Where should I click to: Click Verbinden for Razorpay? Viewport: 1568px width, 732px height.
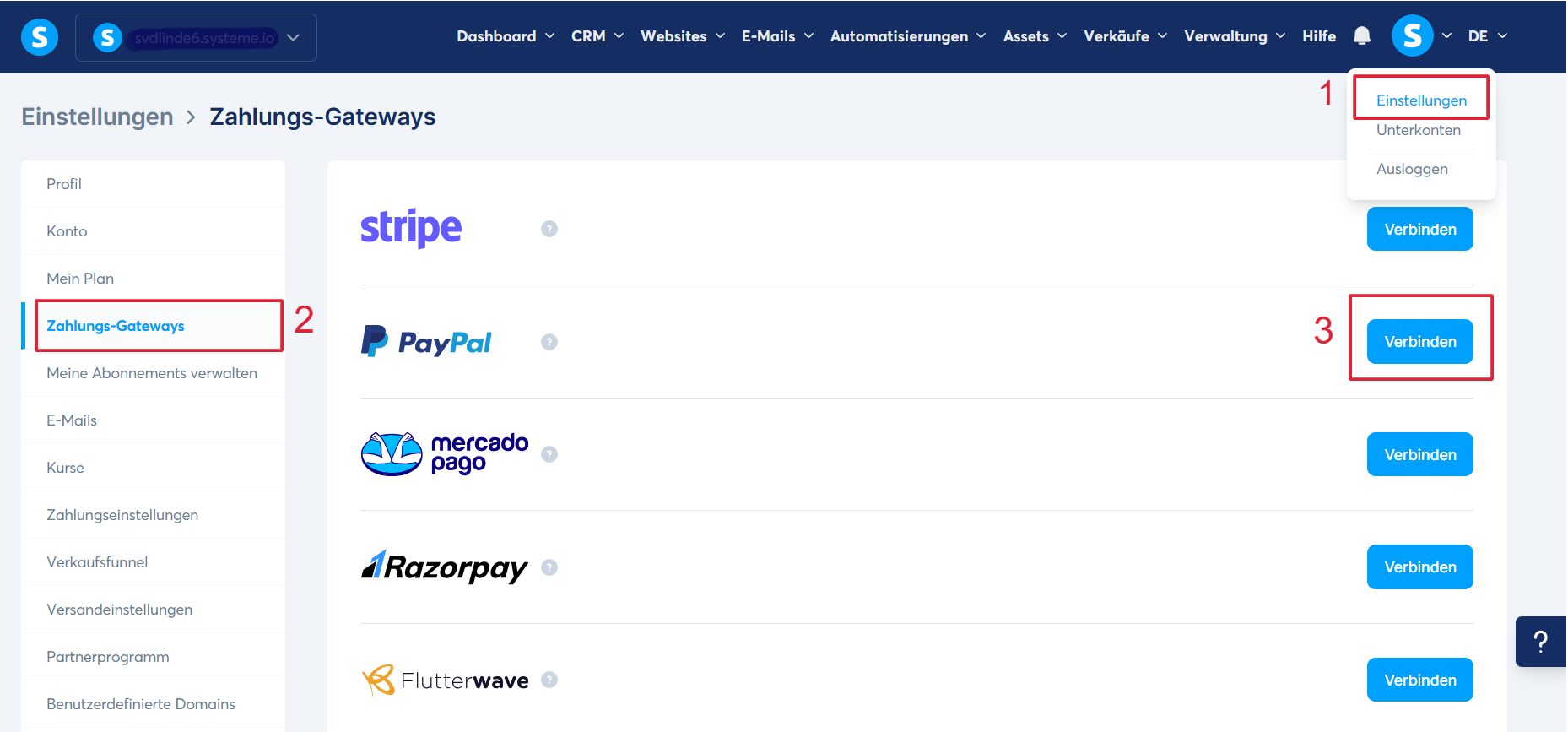click(1420, 567)
